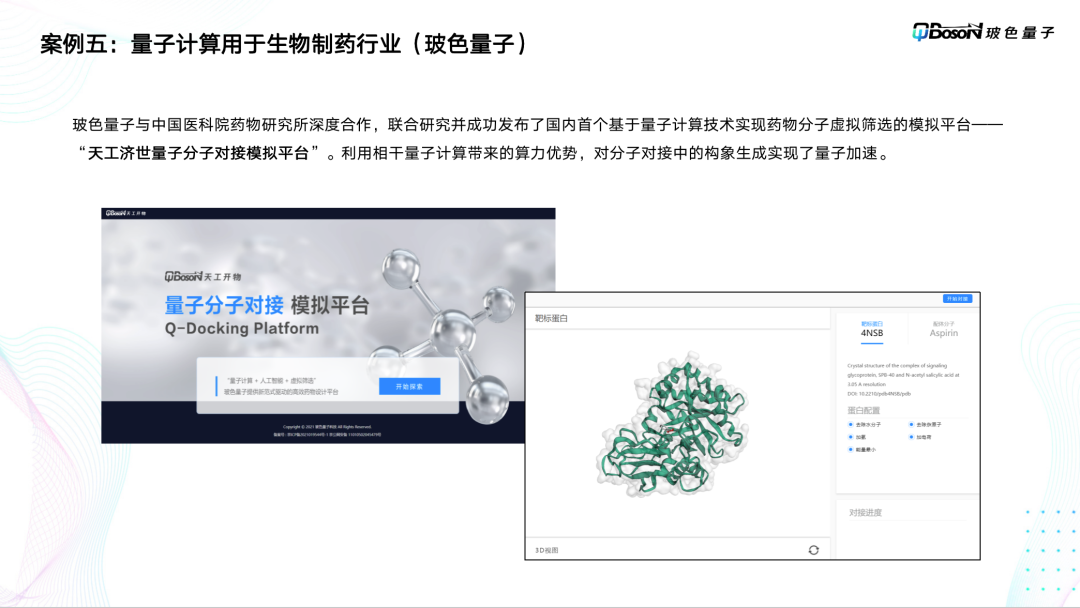
Task: Switch to the Aspirin ligand tab
Action: (x=944, y=330)
